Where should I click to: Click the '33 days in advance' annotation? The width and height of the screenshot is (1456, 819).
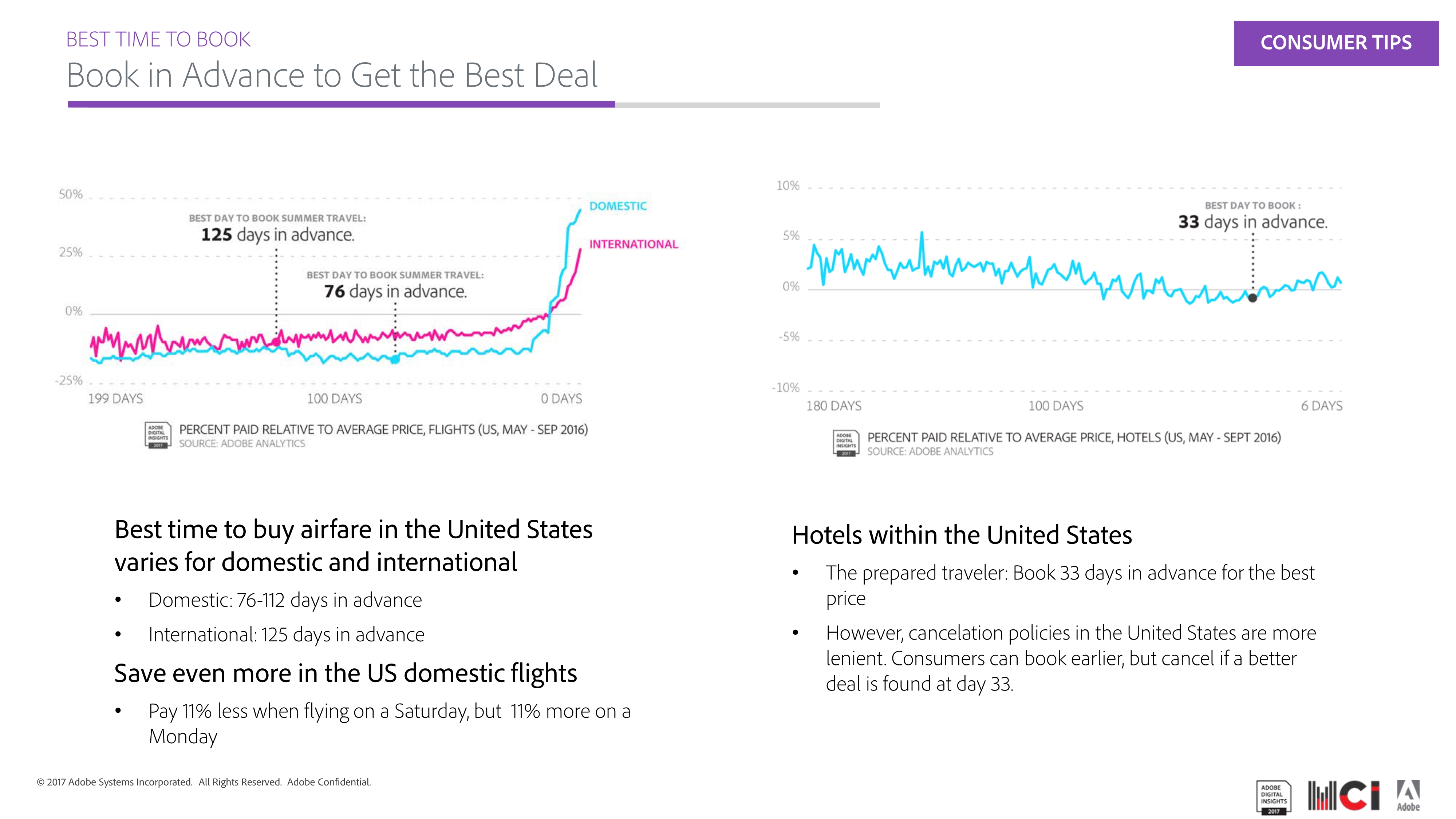click(1252, 222)
